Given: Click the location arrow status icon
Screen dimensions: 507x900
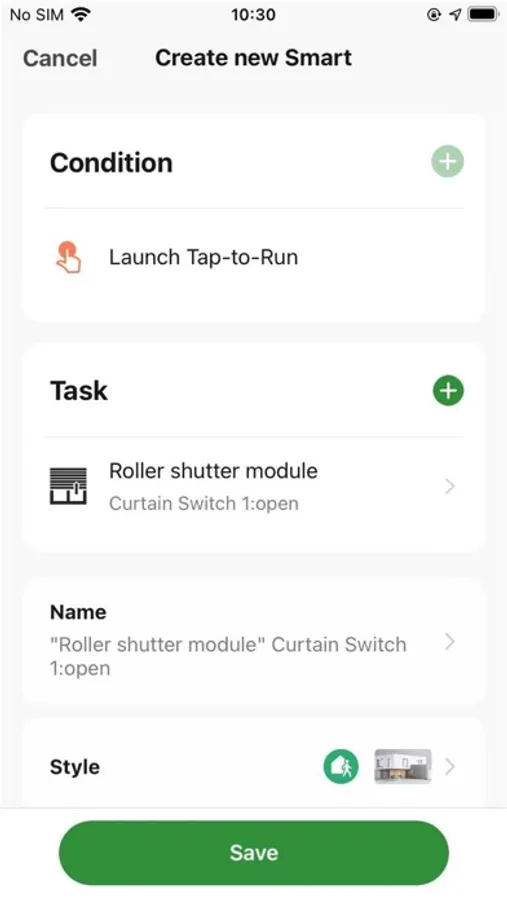Looking at the screenshot, I should click(x=455, y=15).
